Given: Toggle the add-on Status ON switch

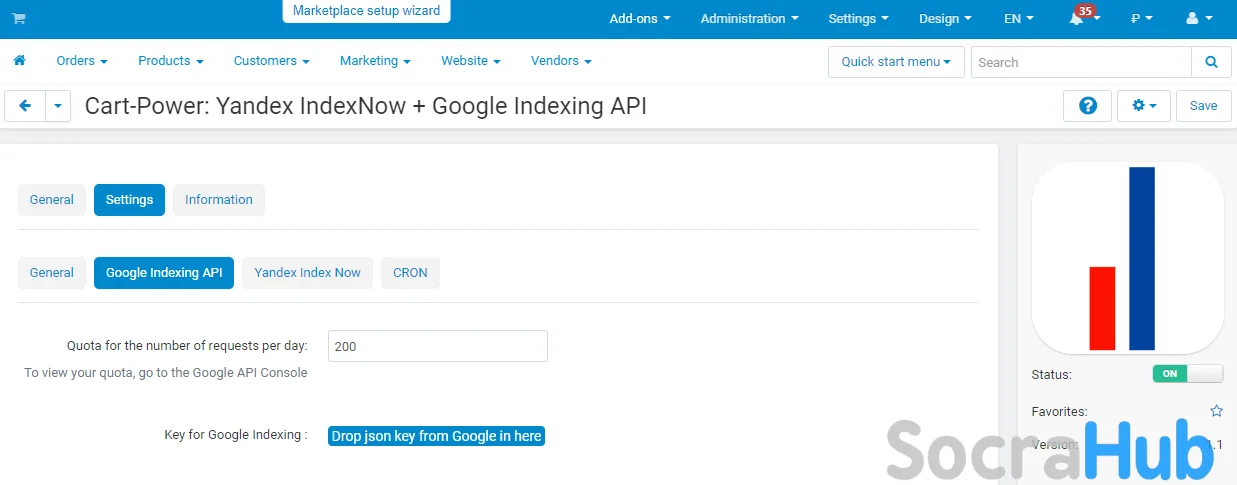Looking at the screenshot, I should click(1187, 374).
